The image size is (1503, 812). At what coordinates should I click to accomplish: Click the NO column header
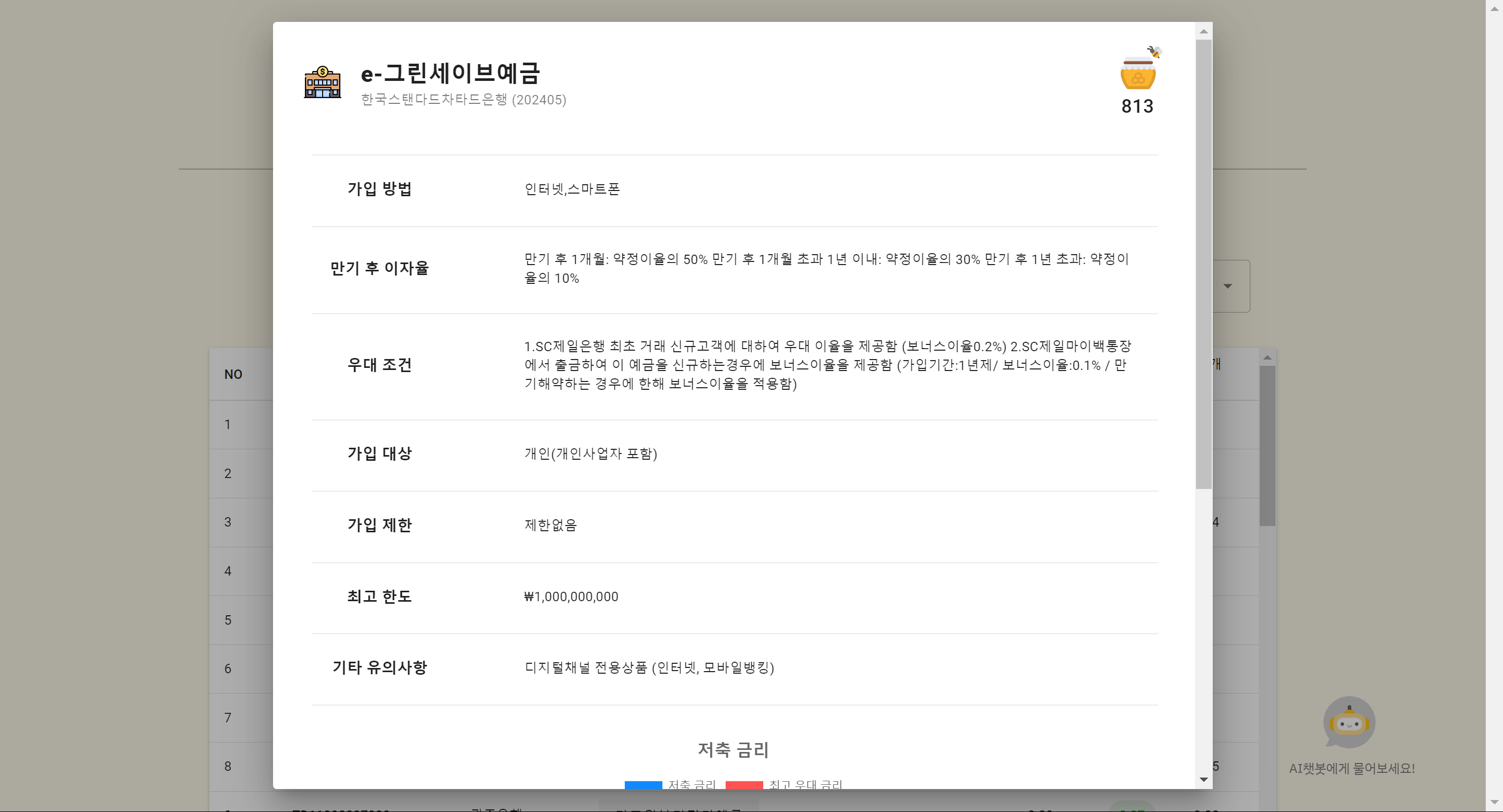click(x=233, y=375)
